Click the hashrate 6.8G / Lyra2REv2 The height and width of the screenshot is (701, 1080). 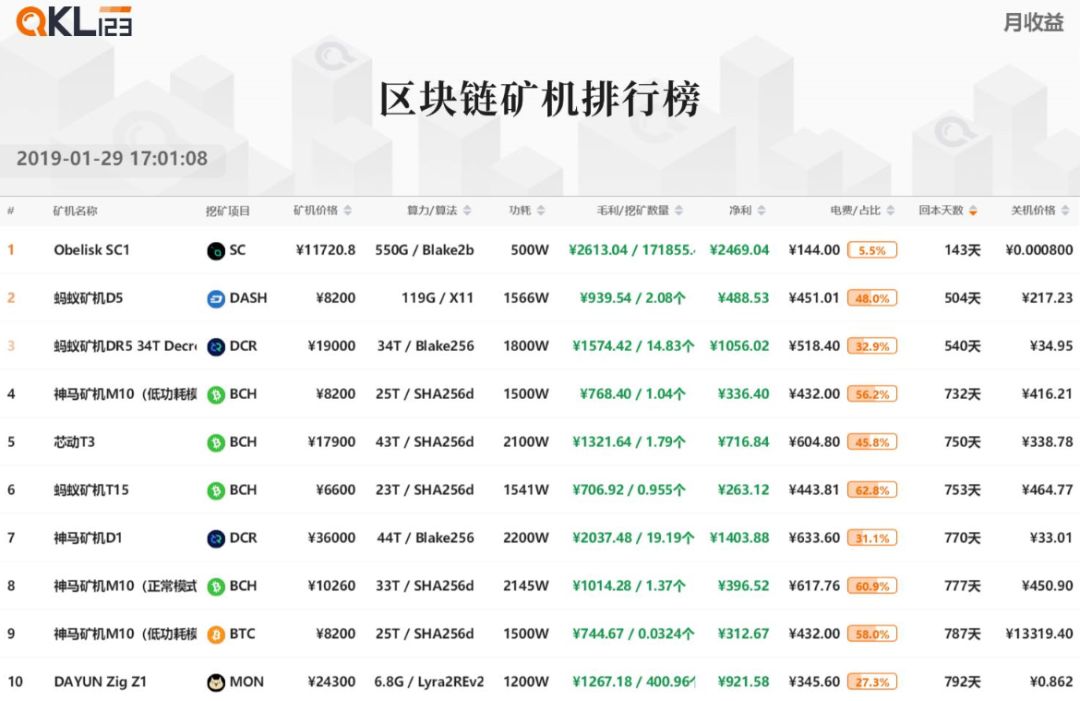tap(428, 682)
